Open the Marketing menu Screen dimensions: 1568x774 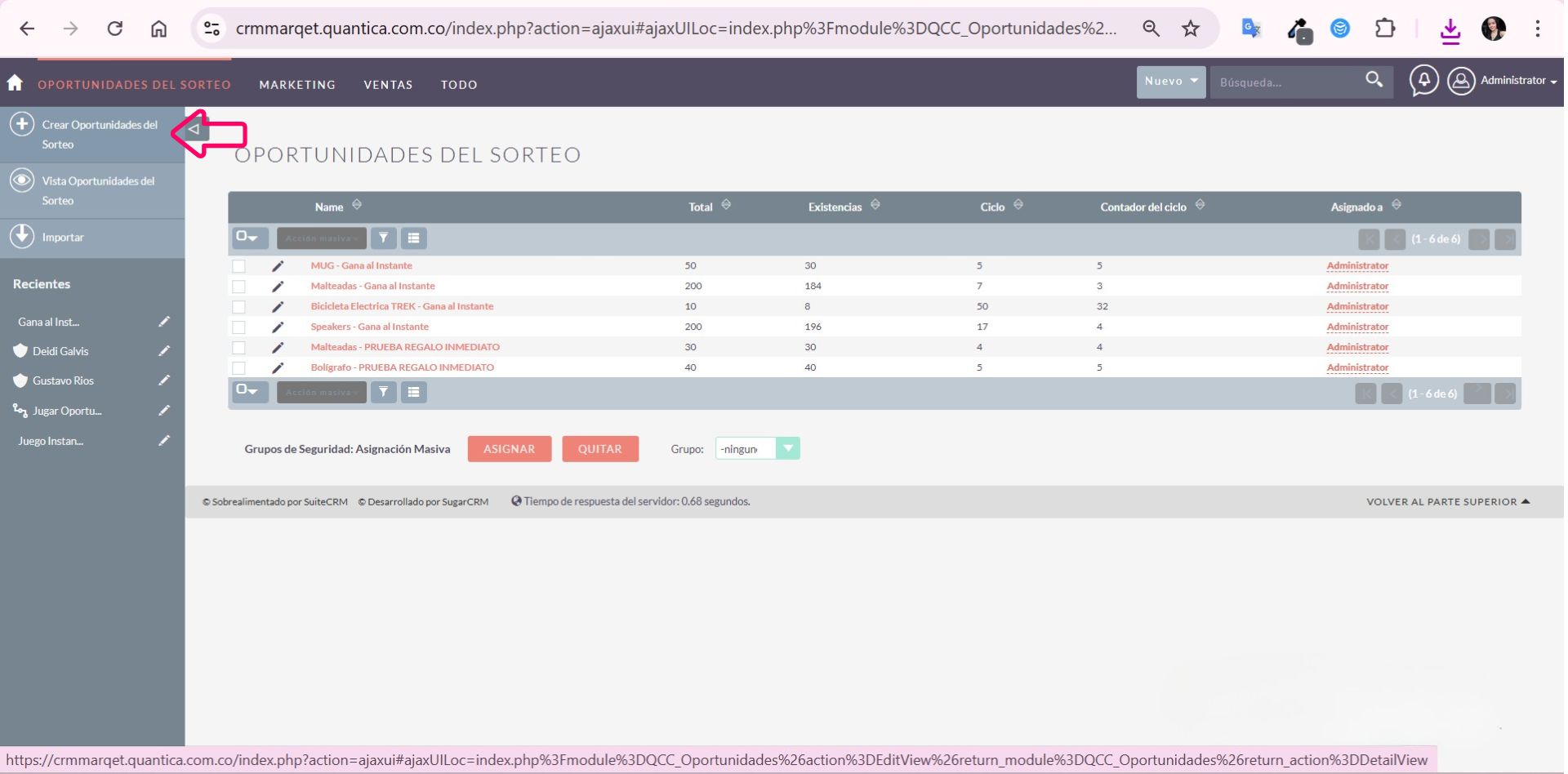pyautogui.click(x=297, y=85)
